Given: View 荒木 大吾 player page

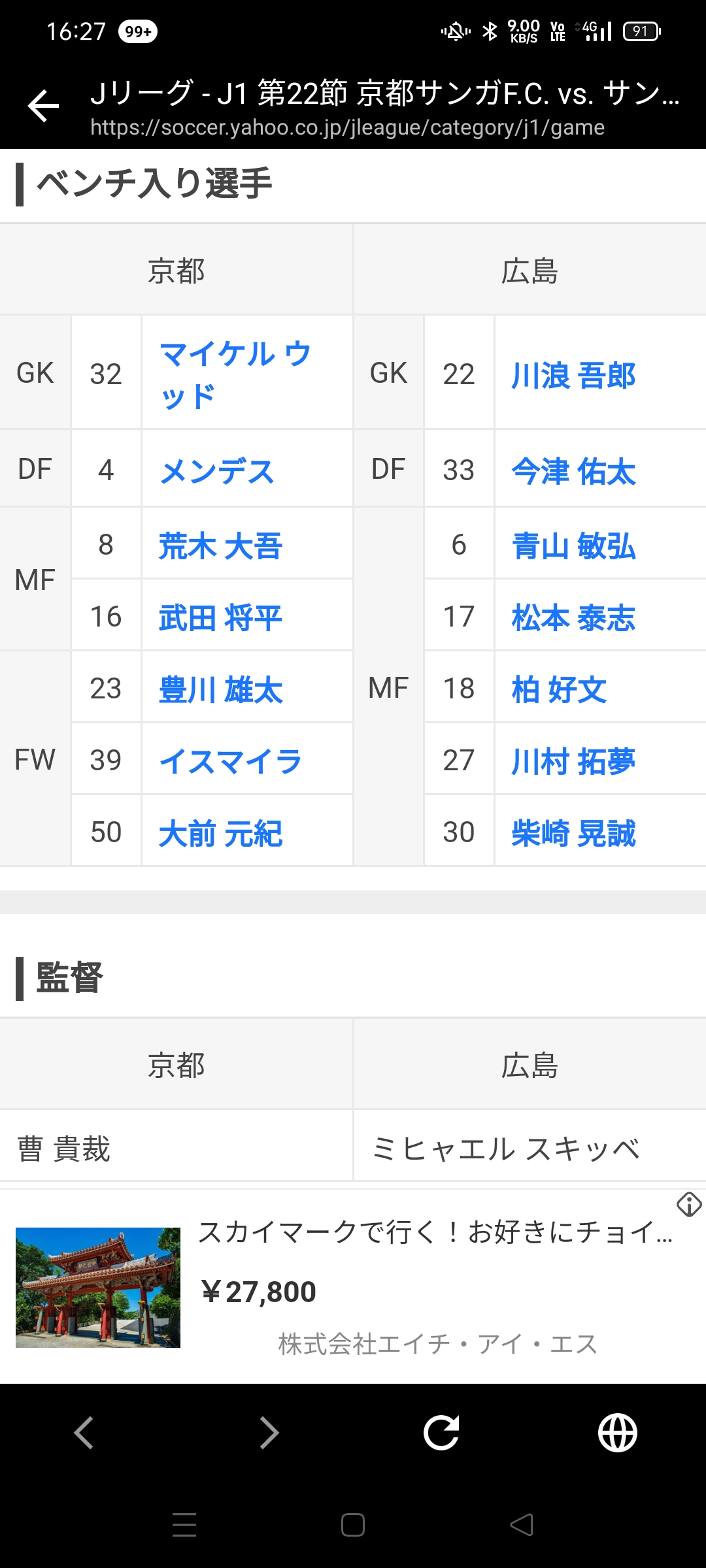Looking at the screenshot, I should pos(220,546).
